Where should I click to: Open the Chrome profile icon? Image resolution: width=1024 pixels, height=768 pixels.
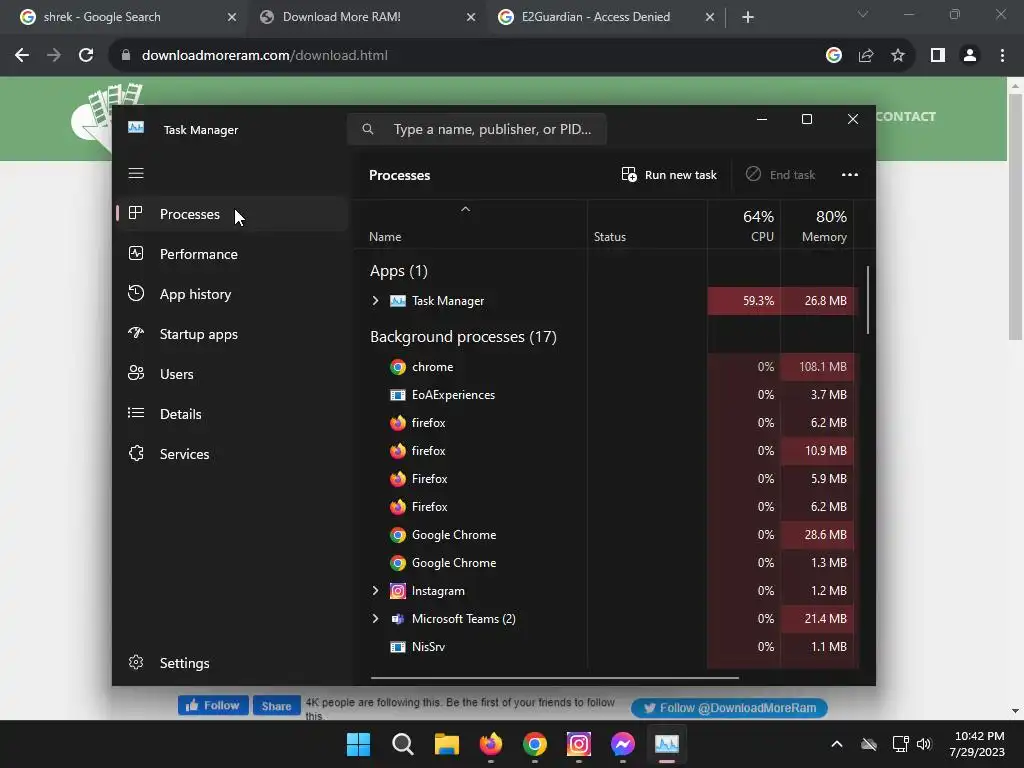coord(970,56)
